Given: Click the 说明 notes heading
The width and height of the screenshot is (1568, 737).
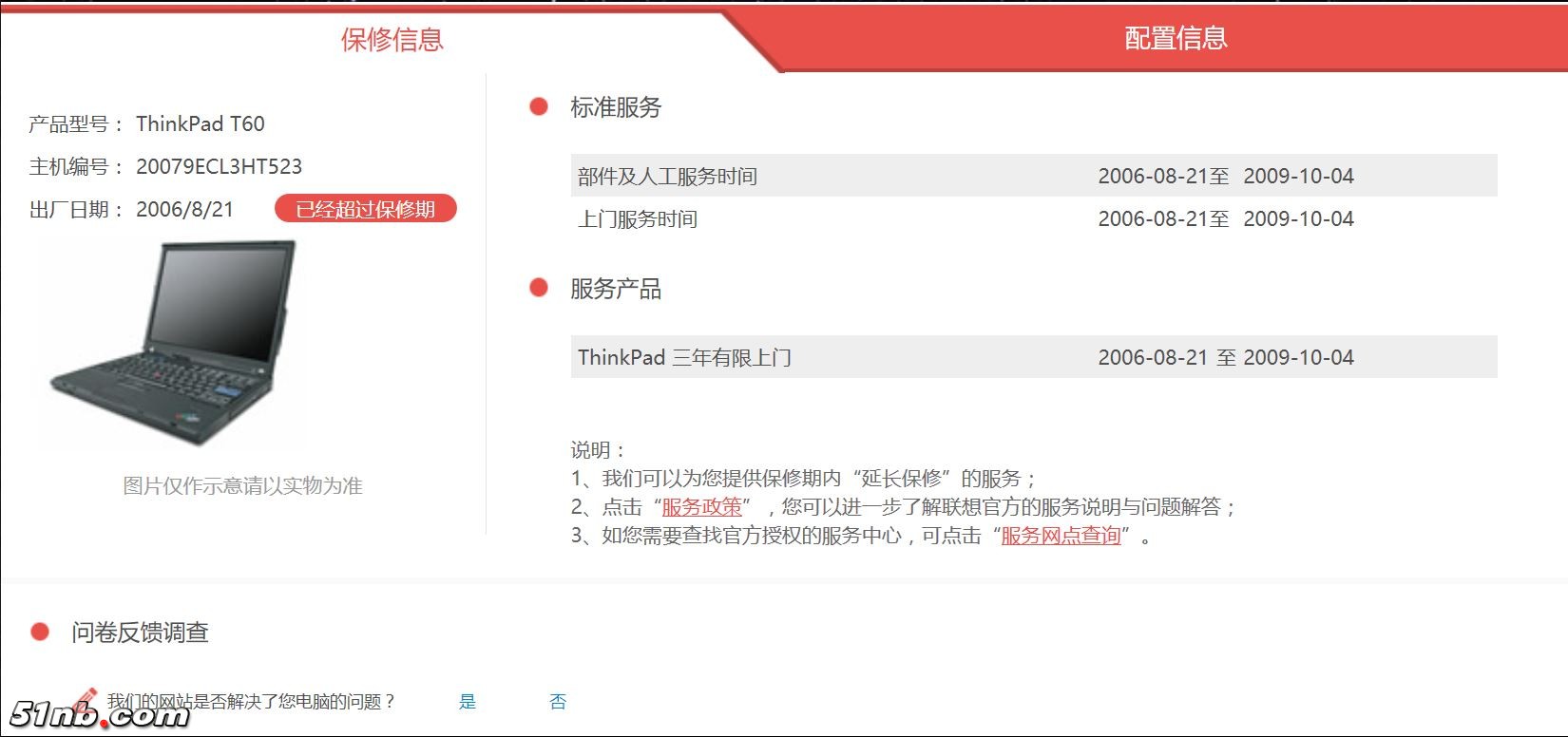Looking at the screenshot, I should (598, 450).
